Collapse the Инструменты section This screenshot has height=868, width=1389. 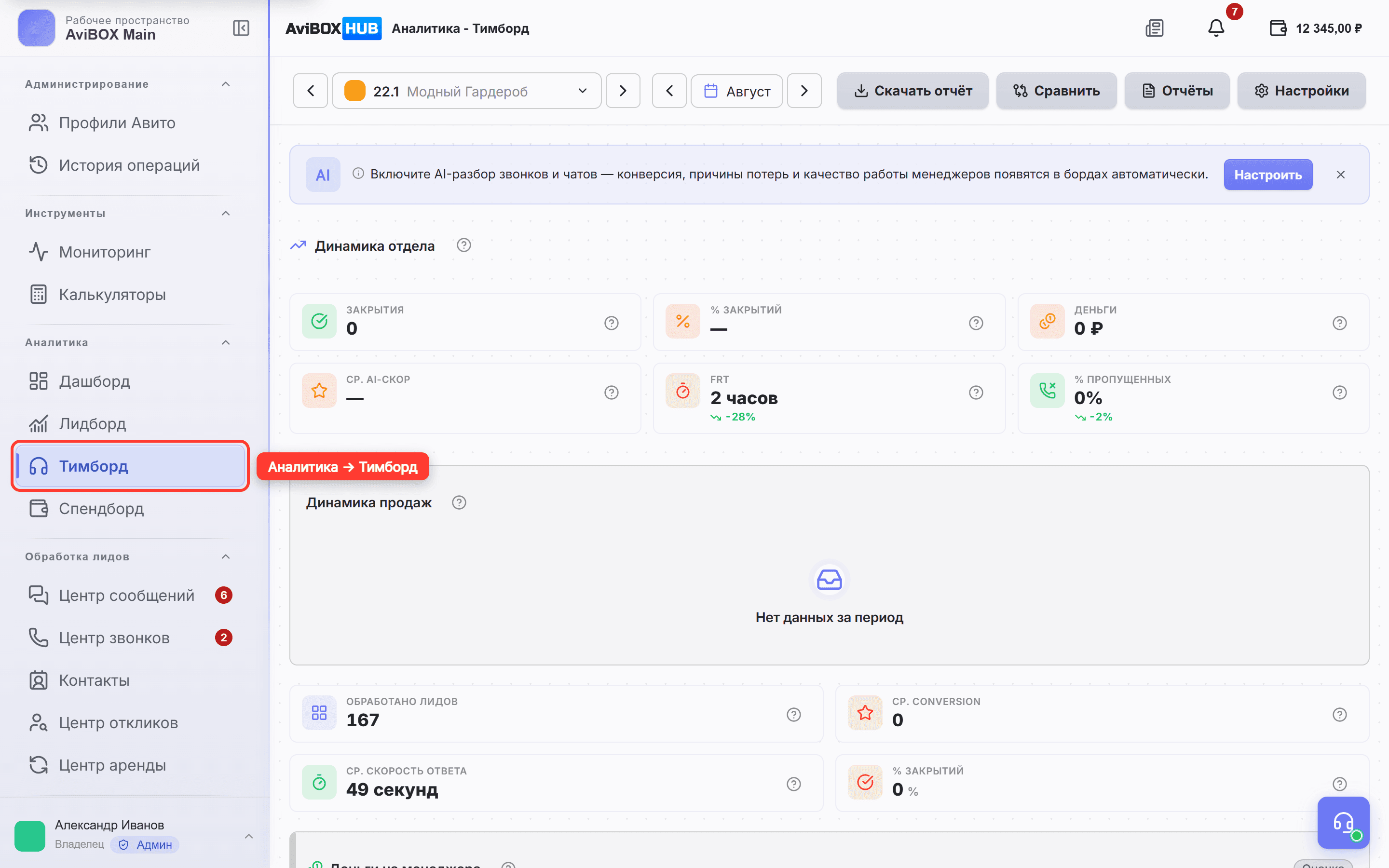[226, 214]
